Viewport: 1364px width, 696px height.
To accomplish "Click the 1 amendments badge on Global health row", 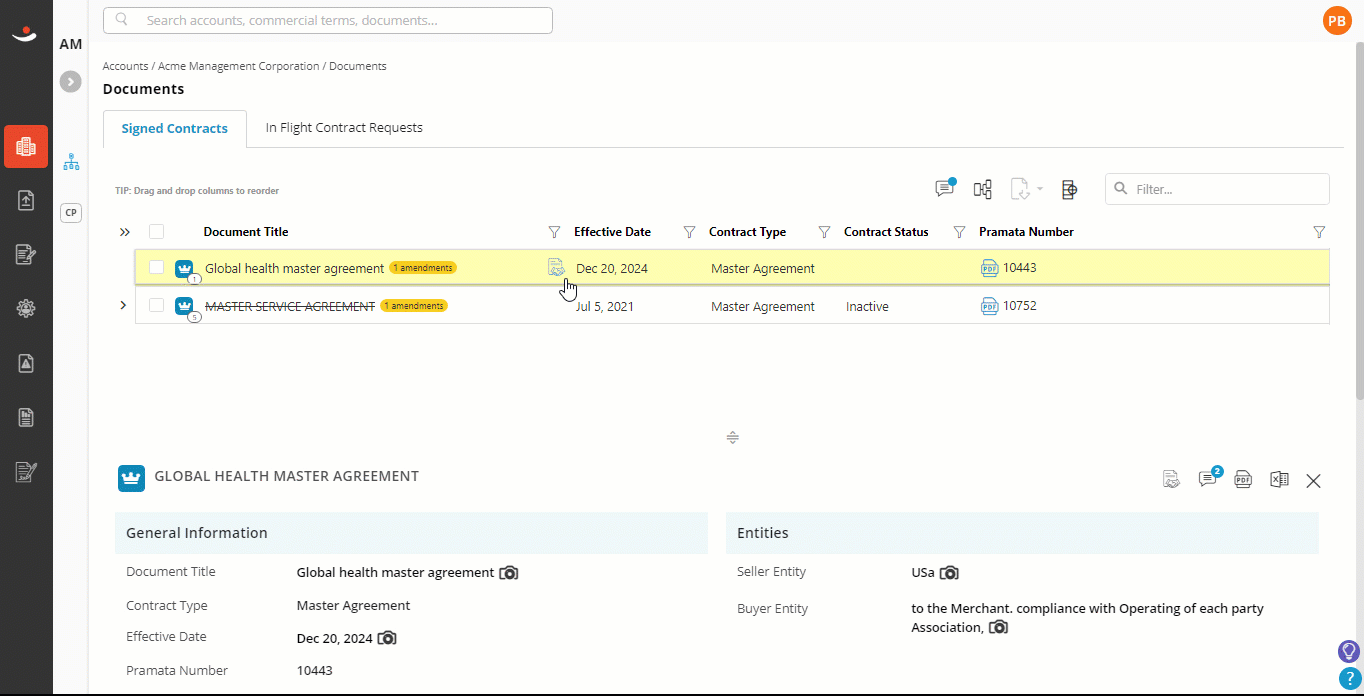I will [423, 268].
